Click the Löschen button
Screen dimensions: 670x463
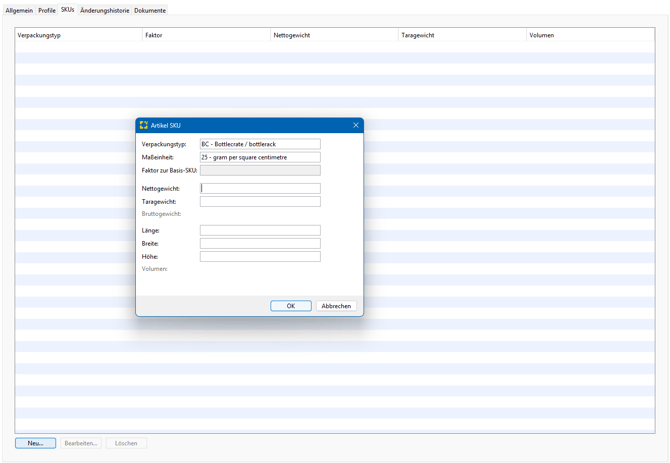pos(126,443)
